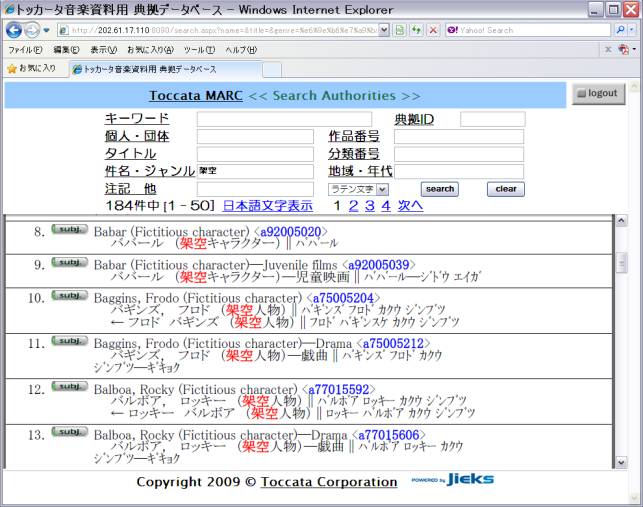Click the 典拠ID input field
The width and height of the screenshot is (643, 507).
coord(493,119)
